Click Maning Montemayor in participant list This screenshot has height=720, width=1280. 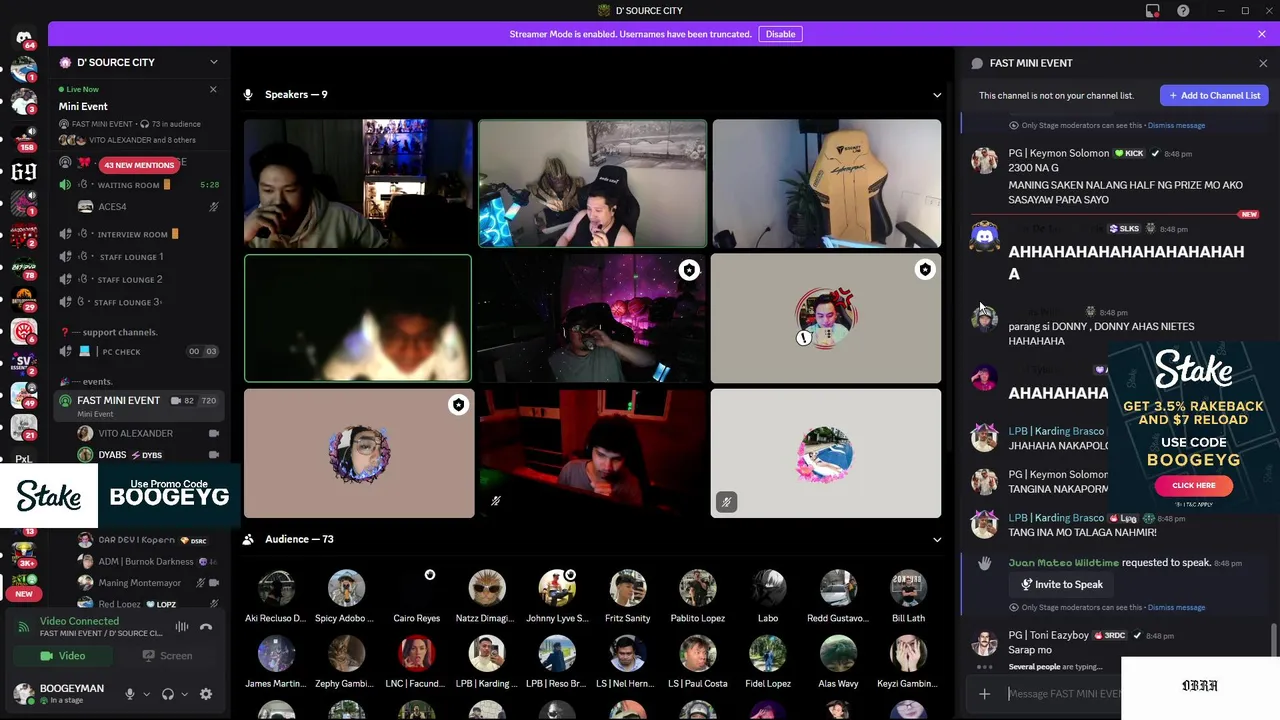coord(149,583)
